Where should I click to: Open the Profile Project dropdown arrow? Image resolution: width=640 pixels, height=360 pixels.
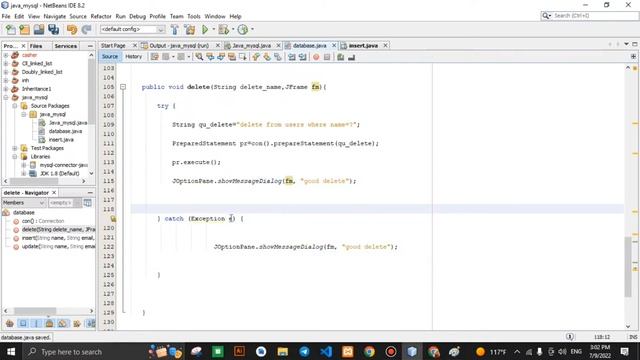(x=252, y=29)
